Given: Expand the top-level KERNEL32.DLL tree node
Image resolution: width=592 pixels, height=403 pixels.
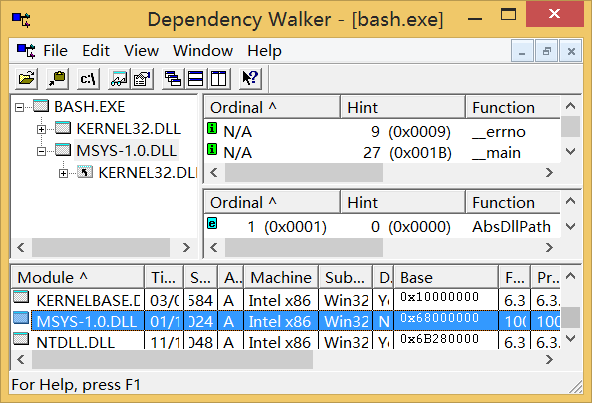Looking at the screenshot, I should click(42, 130).
